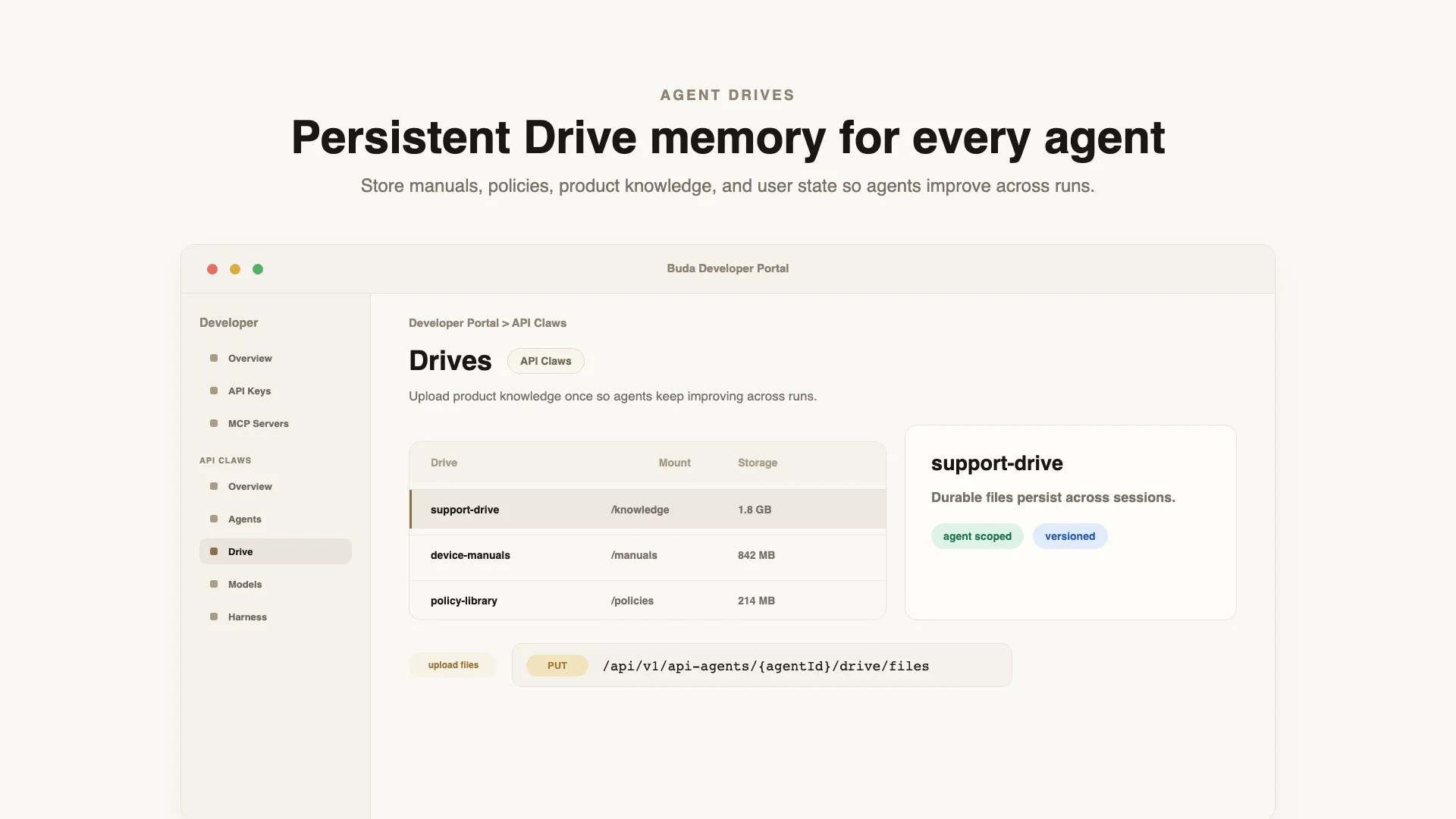
Task: Click the /knowledge mount cell
Action: 640,510
